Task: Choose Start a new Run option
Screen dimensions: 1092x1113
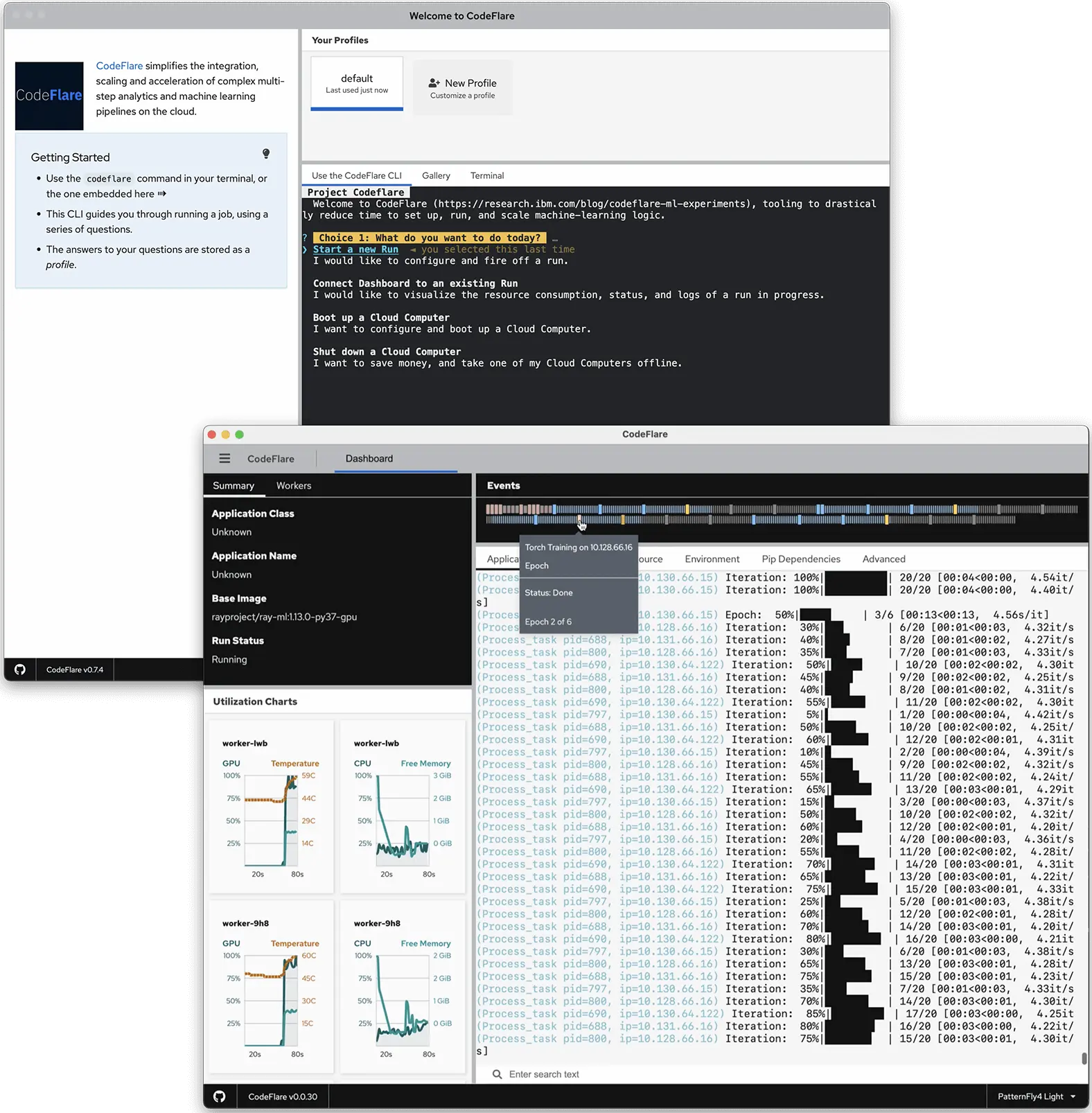Action: pyautogui.click(x=355, y=249)
